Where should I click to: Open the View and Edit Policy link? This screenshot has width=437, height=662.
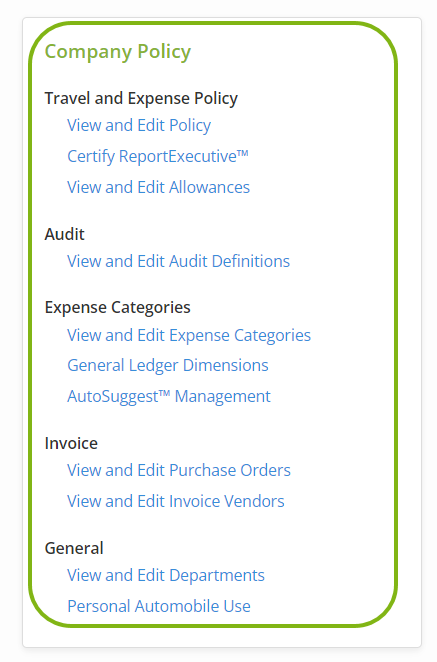coord(139,125)
